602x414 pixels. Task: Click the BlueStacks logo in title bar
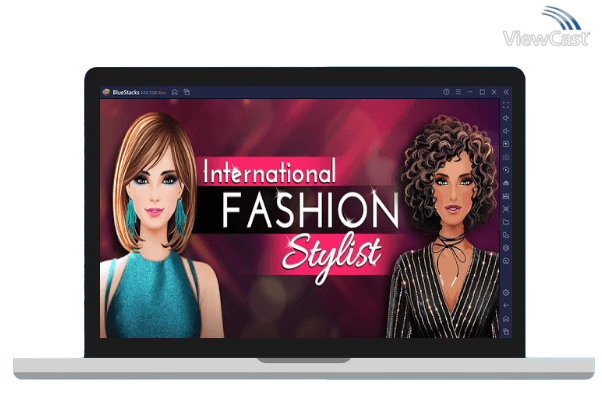[106, 92]
